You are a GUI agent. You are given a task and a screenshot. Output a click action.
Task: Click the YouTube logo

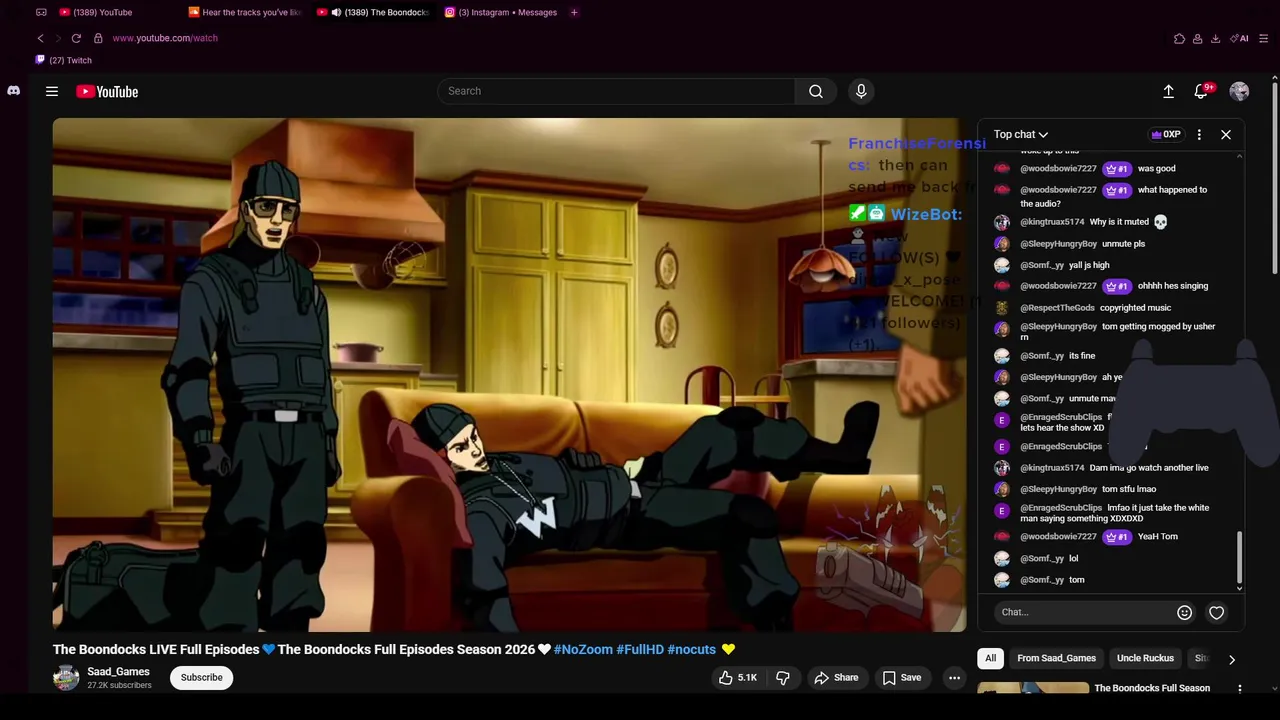coord(107,91)
